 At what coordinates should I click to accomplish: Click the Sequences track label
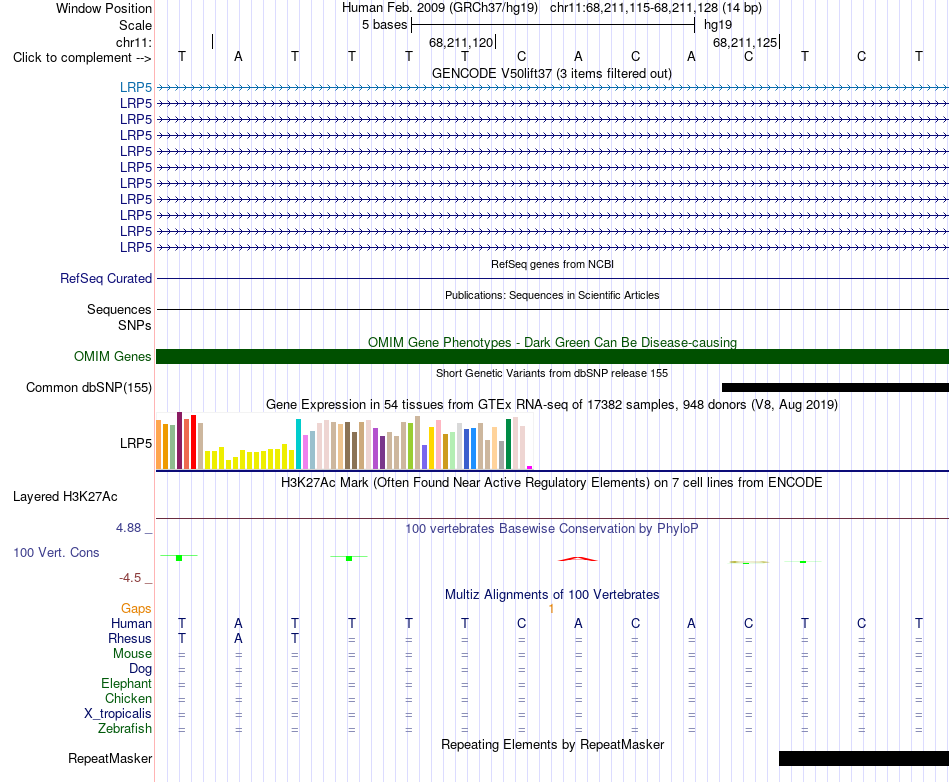tap(119, 310)
